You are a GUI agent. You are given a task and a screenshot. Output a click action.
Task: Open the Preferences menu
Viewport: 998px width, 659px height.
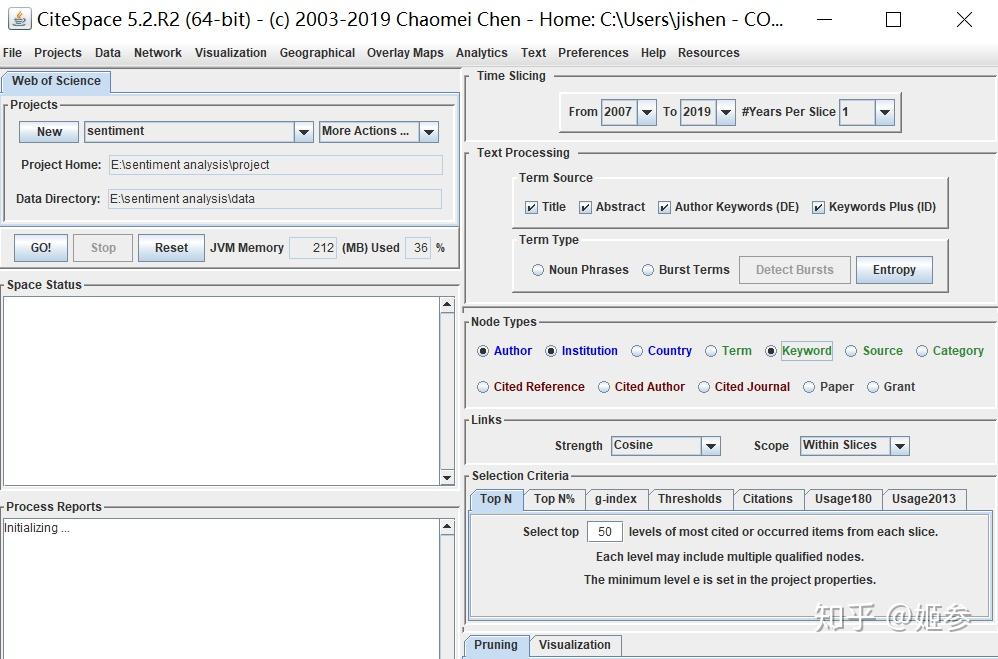tap(593, 53)
